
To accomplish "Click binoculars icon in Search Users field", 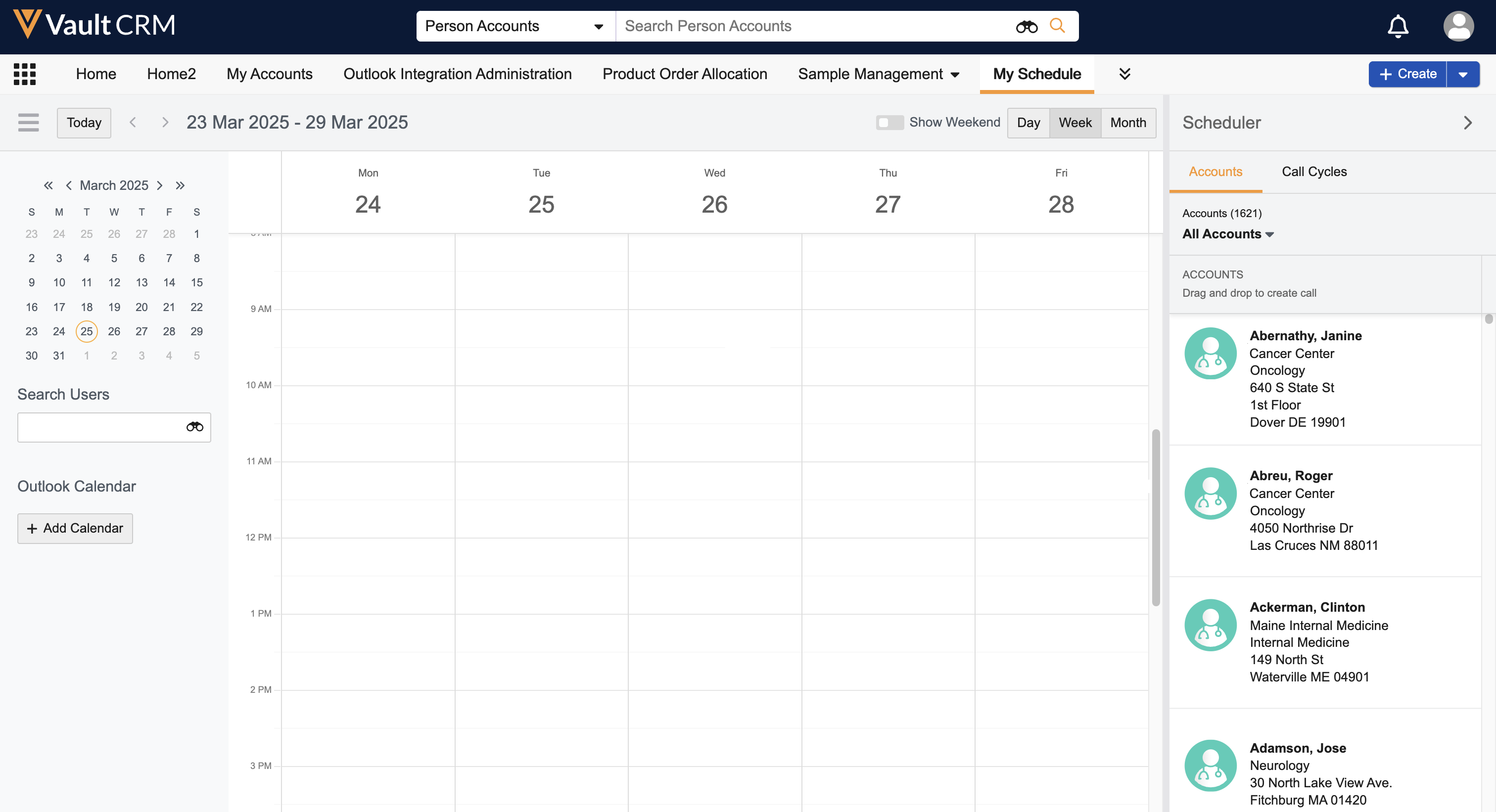I will click(194, 427).
